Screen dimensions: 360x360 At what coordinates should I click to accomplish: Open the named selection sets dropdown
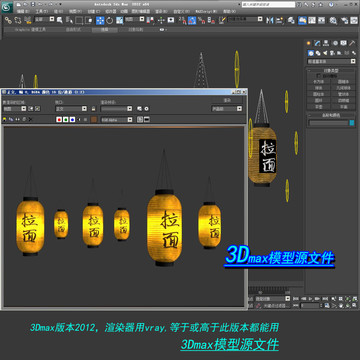coord(245,19)
